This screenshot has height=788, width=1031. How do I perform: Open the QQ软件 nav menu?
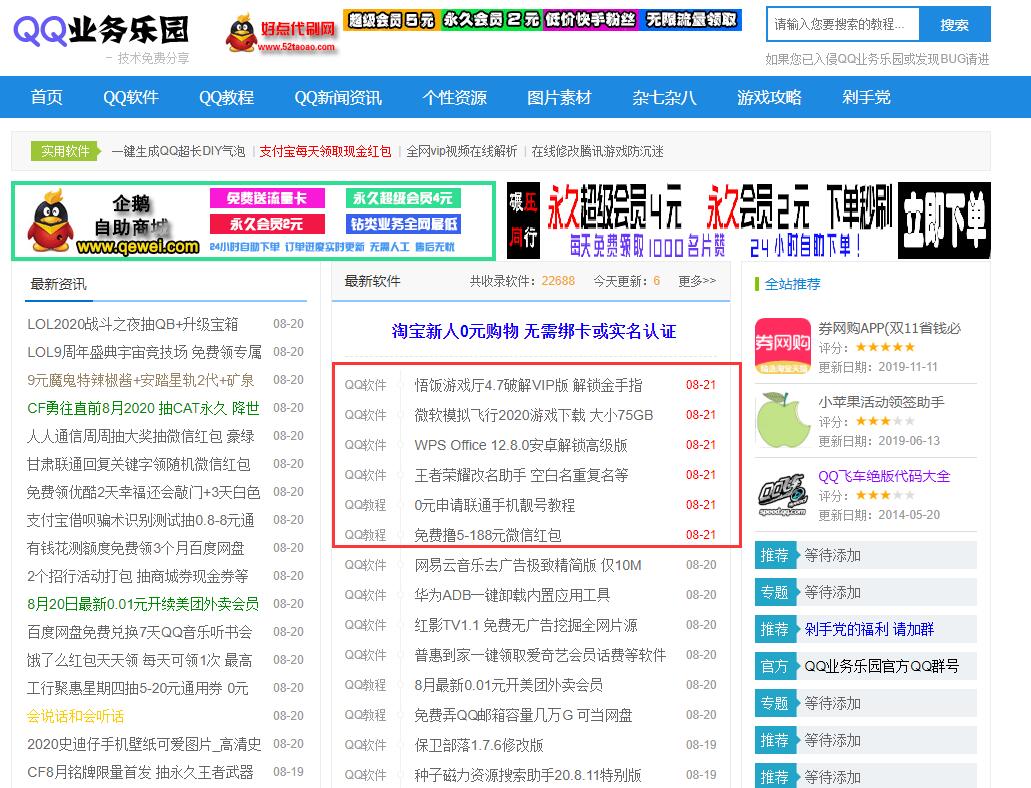point(131,97)
